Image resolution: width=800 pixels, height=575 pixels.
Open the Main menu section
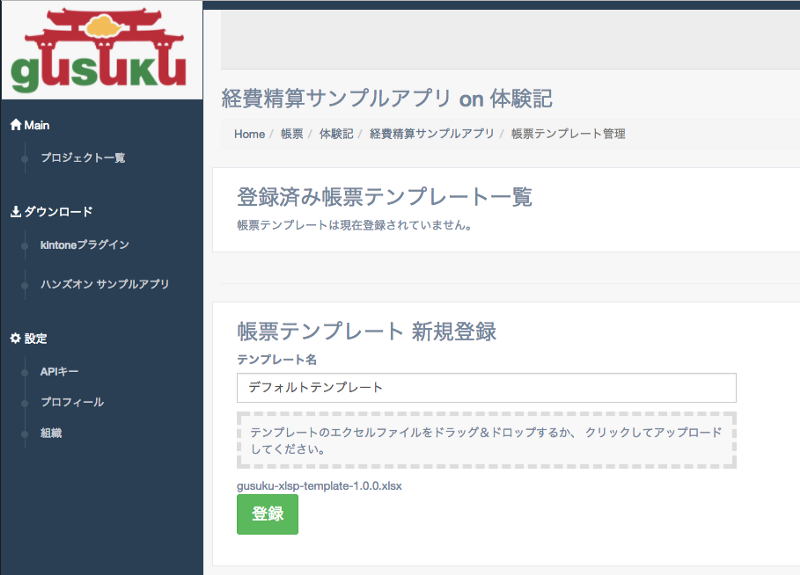click(37, 125)
